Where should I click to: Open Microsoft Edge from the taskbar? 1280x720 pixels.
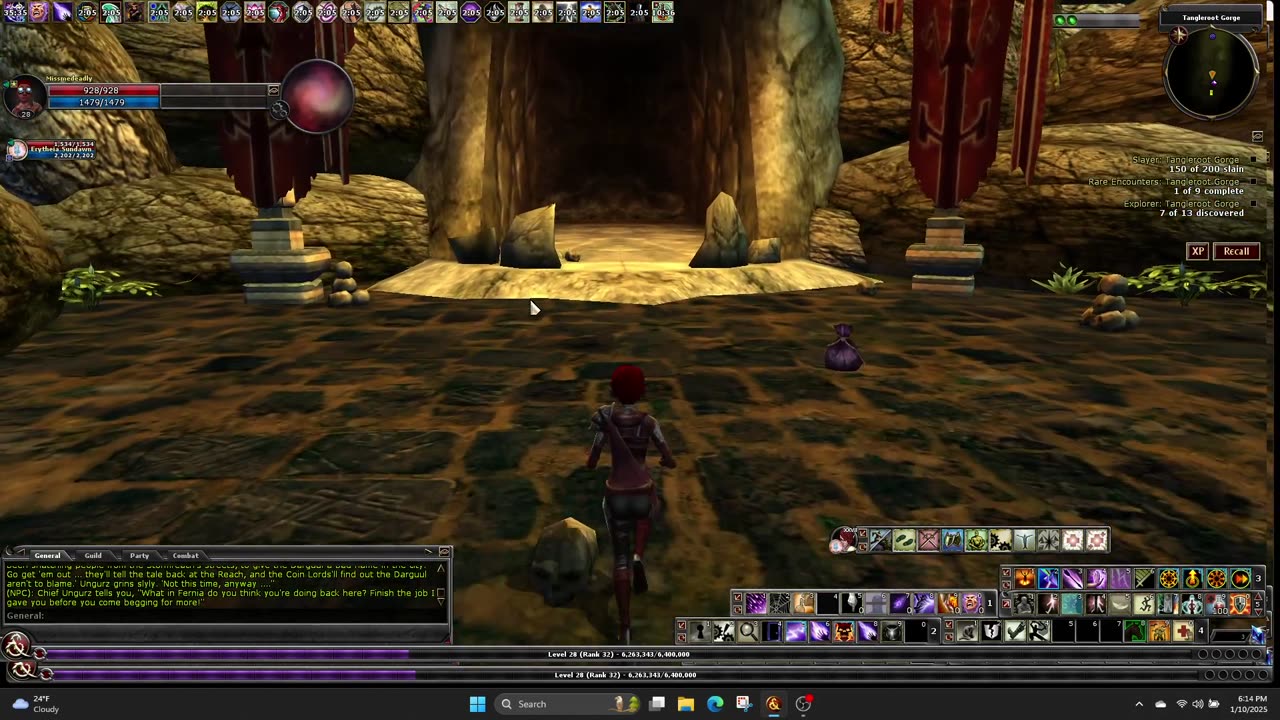[x=715, y=704]
